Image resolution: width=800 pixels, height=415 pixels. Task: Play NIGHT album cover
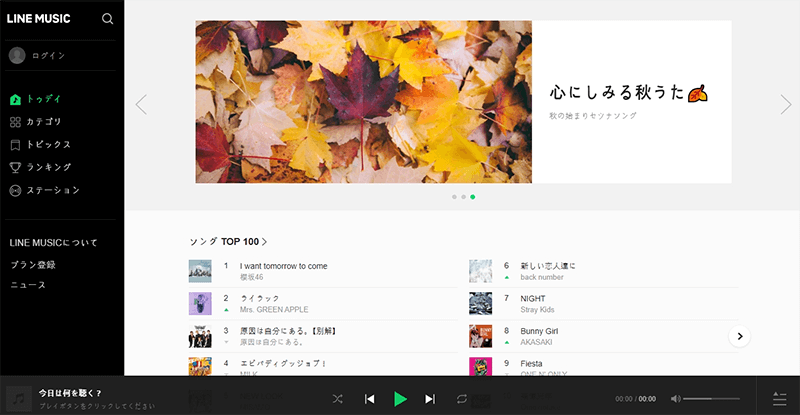coord(481,304)
